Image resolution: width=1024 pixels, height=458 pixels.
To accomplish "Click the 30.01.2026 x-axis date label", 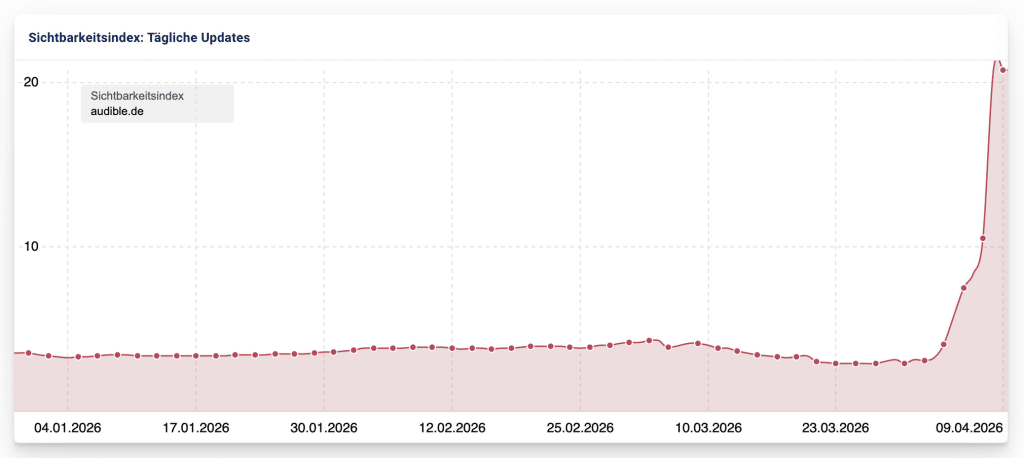I will tap(324, 427).
